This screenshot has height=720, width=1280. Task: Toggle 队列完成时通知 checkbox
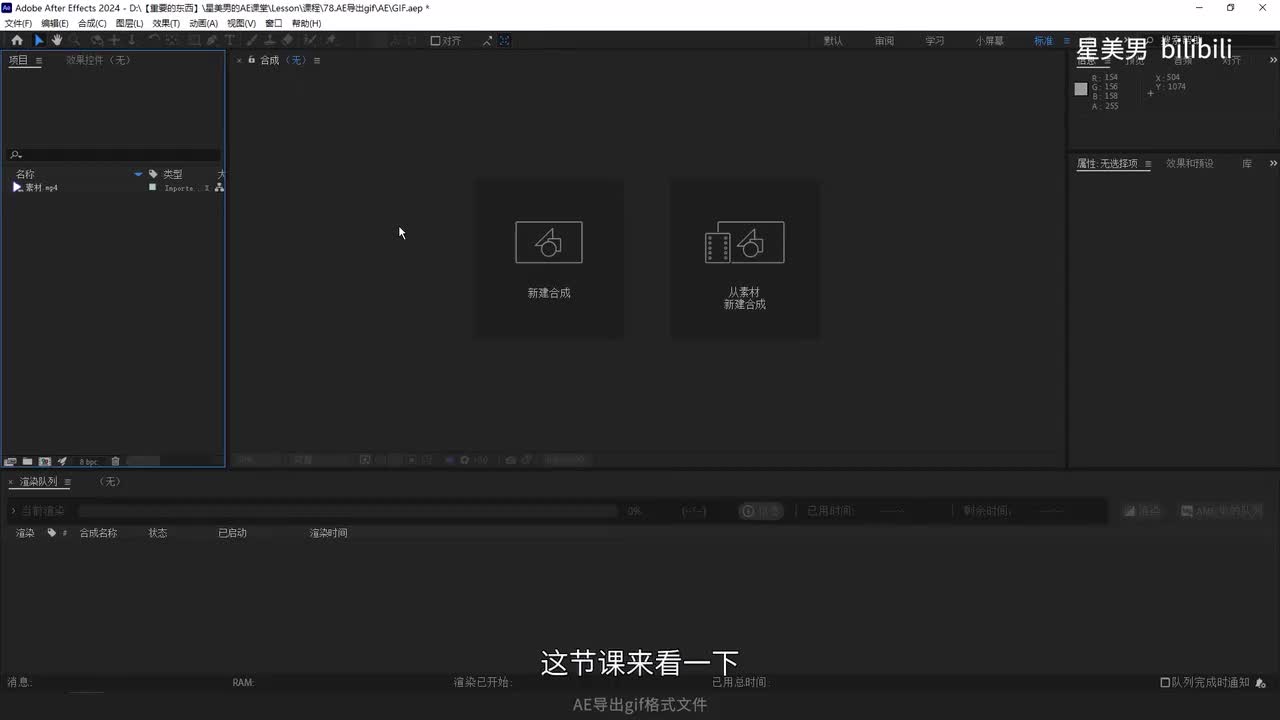point(1165,682)
